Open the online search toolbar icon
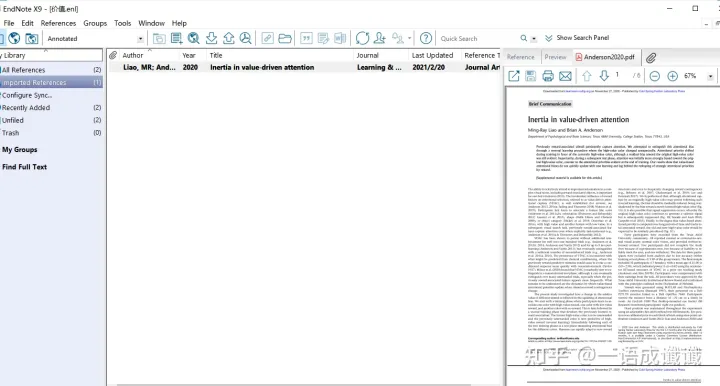Viewport: 720px width, 386px height. (x=194, y=39)
